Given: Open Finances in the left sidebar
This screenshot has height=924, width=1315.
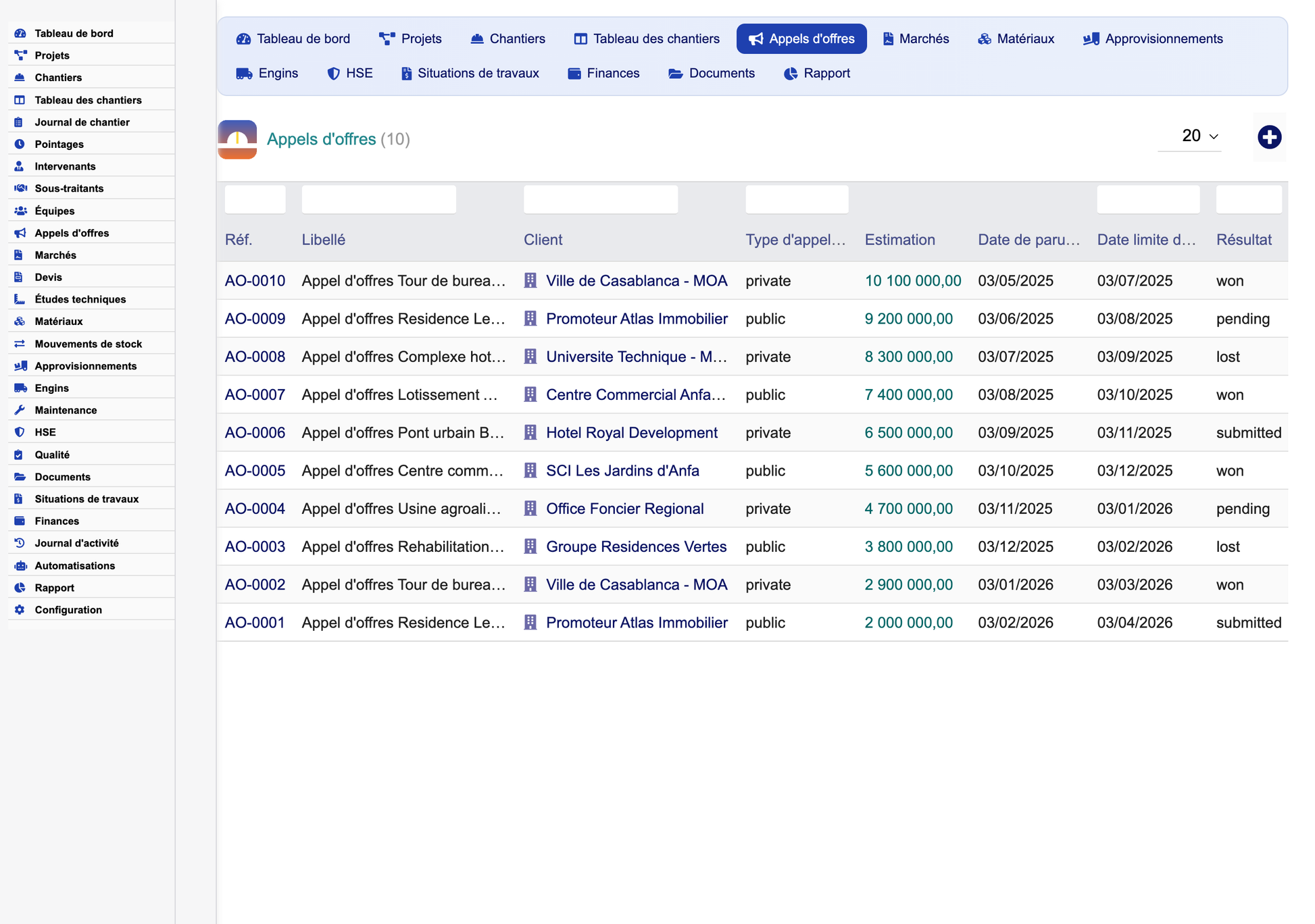Looking at the screenshot, I should (x=57, y=521).
